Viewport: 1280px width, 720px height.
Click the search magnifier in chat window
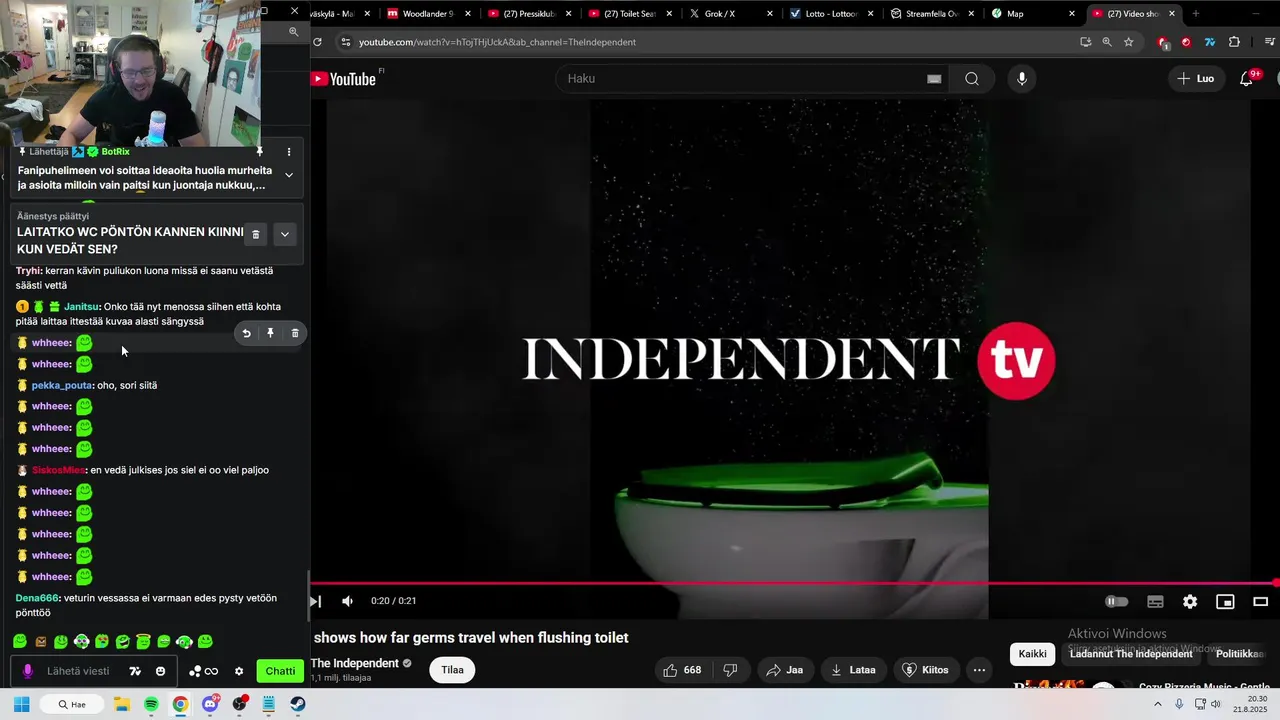click(x=293, y=32)
